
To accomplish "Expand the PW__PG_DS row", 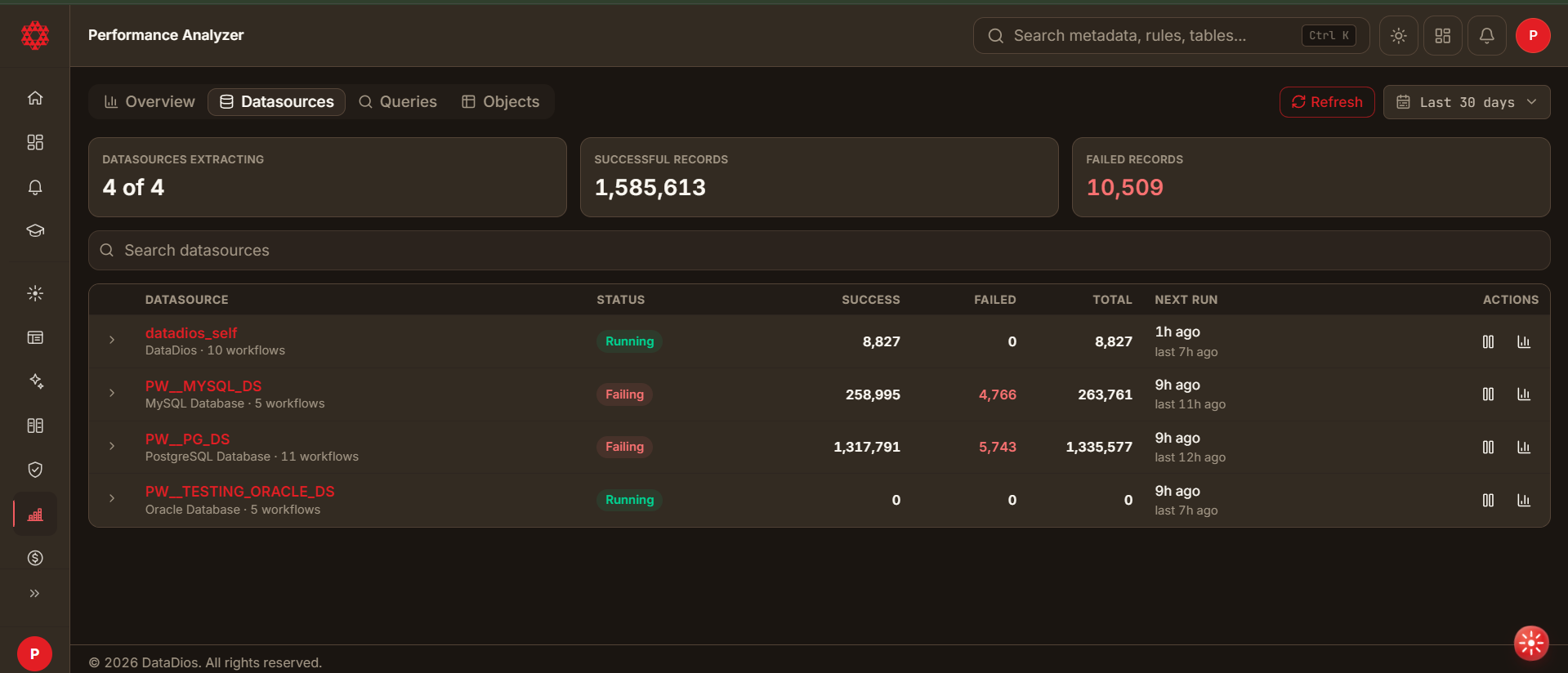I will tap(112, 445).
